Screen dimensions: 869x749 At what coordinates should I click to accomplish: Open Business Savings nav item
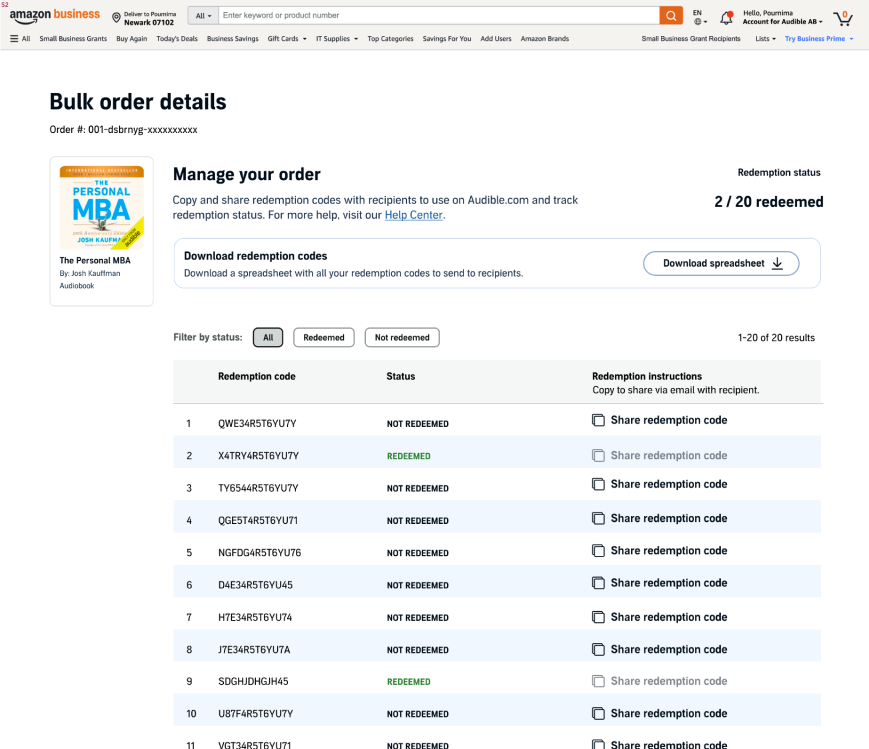233,39
